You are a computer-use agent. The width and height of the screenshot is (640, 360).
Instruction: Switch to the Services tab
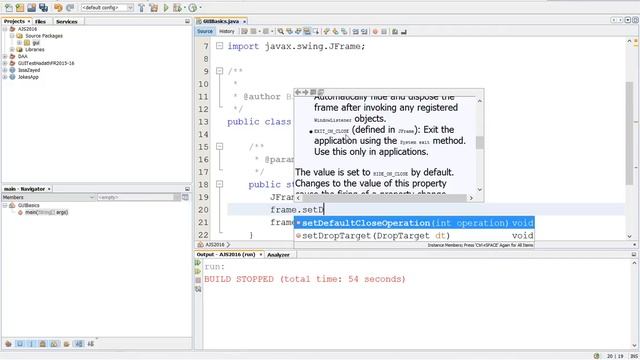[67, 21]
